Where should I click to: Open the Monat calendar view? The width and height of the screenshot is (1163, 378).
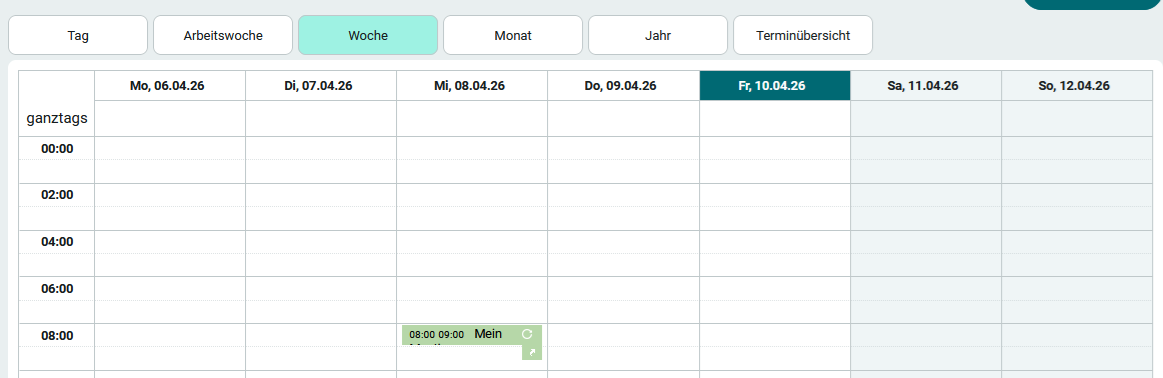513,36
